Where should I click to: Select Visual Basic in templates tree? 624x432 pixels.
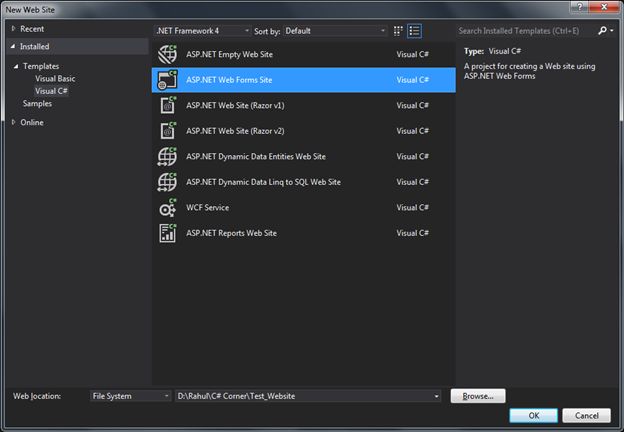point(55,78)
